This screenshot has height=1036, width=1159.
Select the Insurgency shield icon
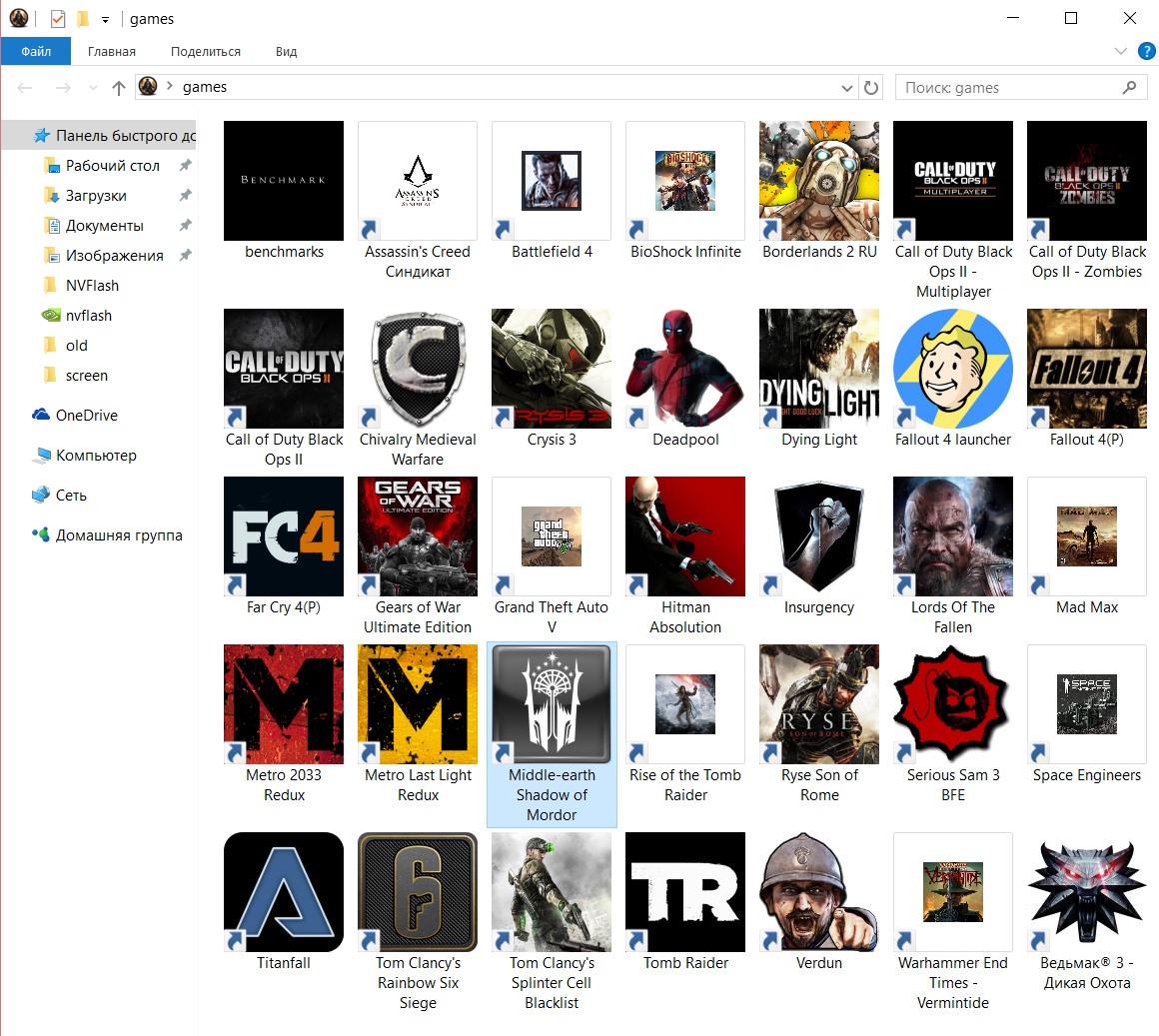coord(819,536)
